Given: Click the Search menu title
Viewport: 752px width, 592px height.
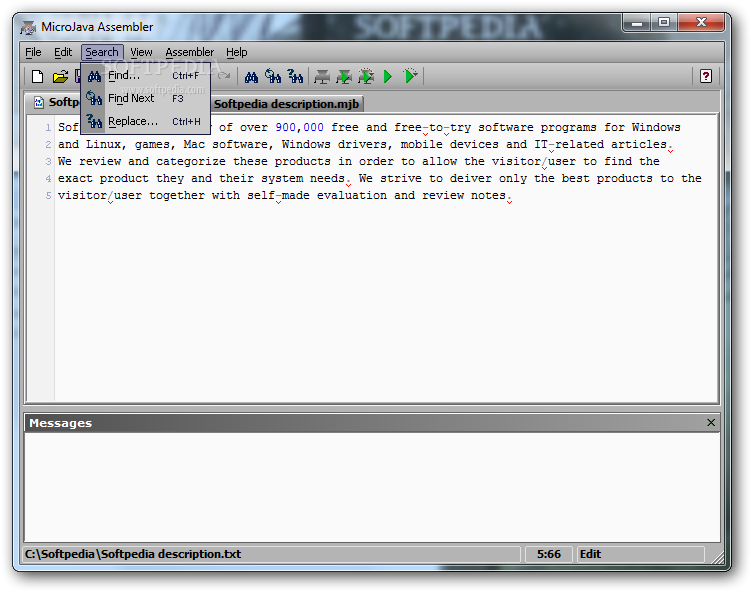Looking at the screenshot, I should [102, 52].
